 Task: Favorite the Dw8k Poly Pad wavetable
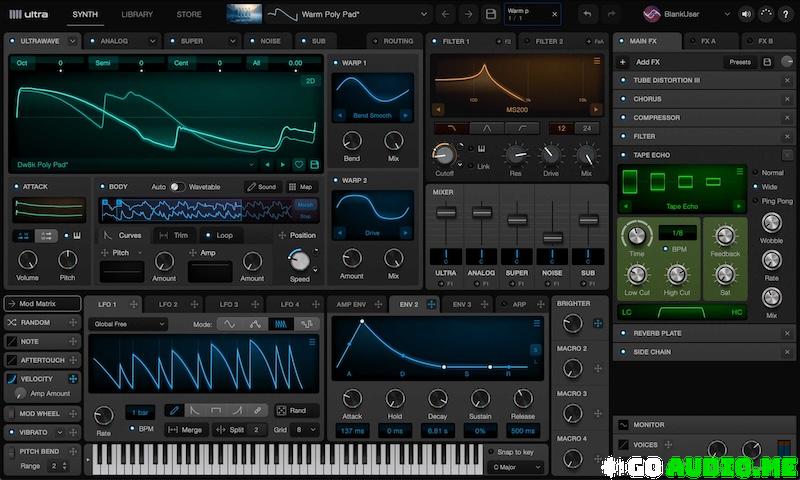tap(299, 164)
